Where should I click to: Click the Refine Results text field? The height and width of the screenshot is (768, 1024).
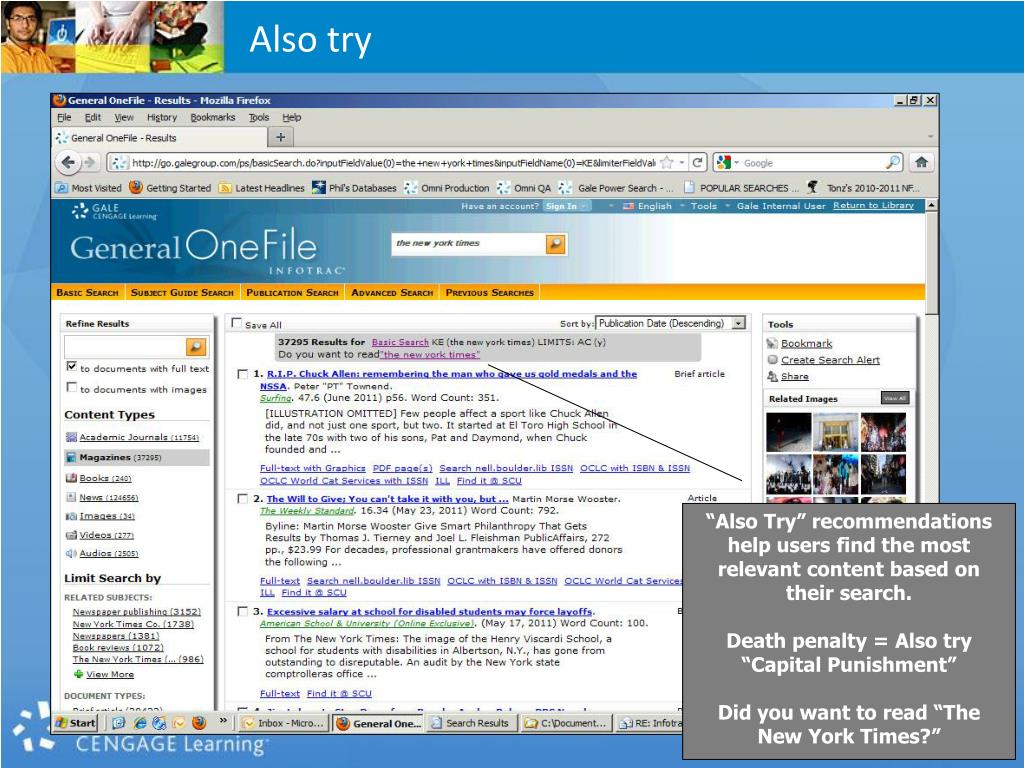pos(125,347)
